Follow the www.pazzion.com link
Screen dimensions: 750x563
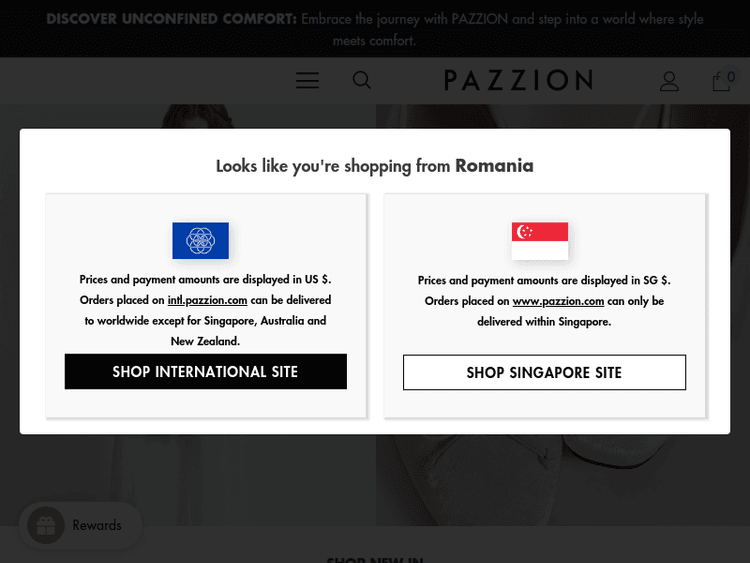tap(558, 301)
